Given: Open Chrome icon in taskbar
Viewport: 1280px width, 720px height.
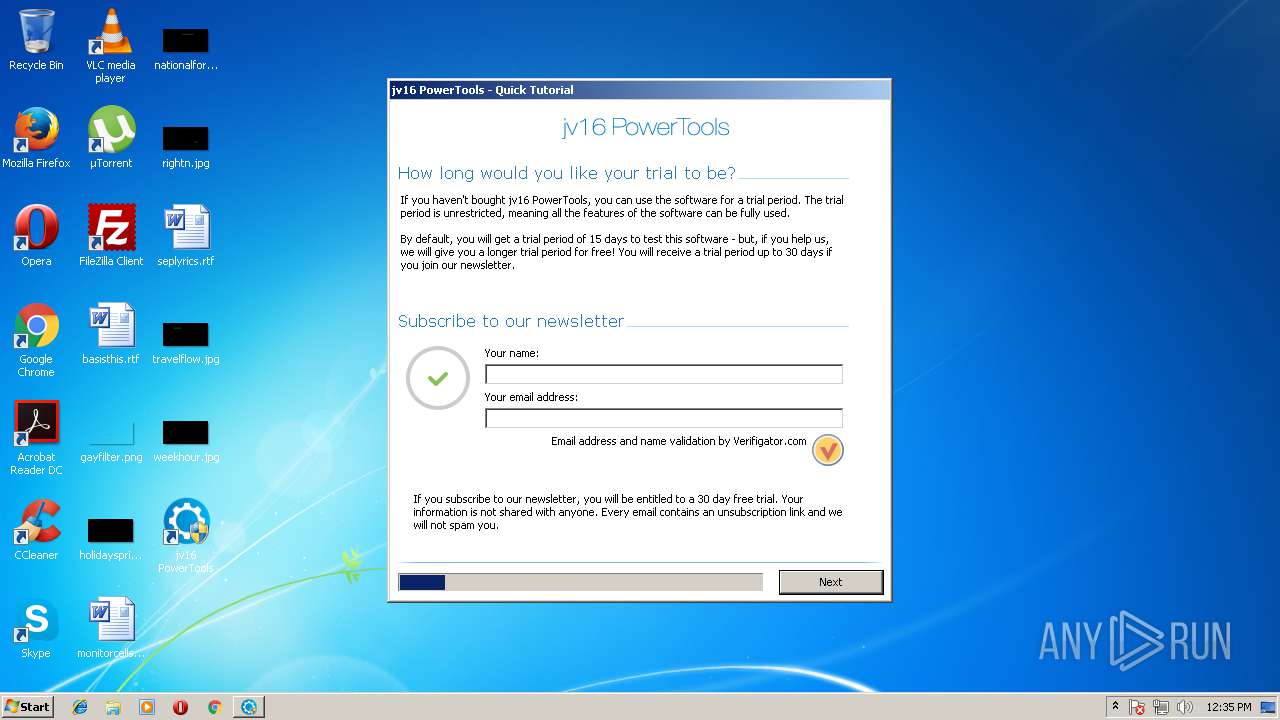Looking at the screenshot, I should coord(214,707).
